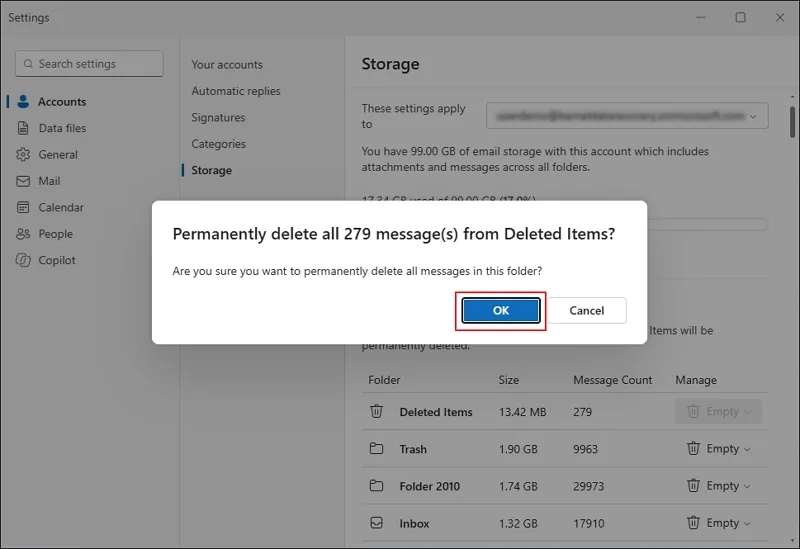Select the Mail envelope icon

pyautogui.click(x=23, y=181)
